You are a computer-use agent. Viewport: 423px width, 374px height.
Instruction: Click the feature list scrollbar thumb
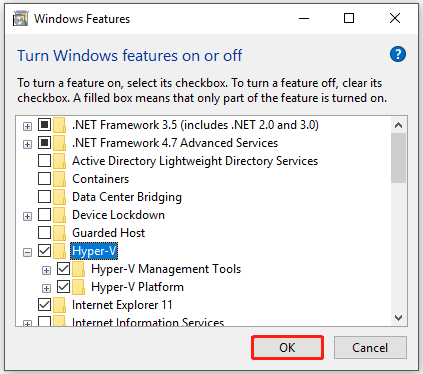coord(398,158)
